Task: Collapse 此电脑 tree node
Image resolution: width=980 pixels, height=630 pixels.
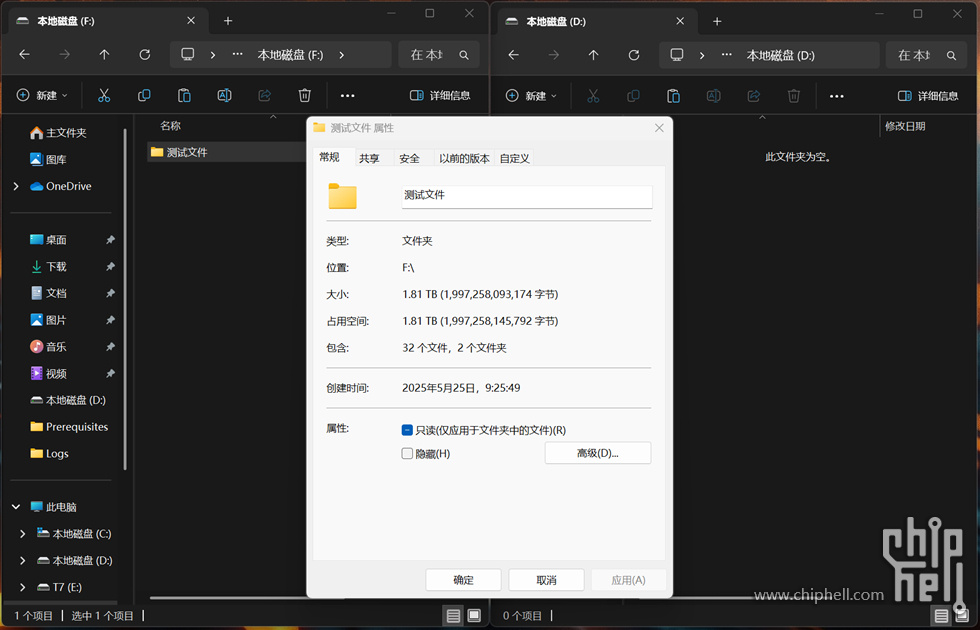Action: click(16, 507)
